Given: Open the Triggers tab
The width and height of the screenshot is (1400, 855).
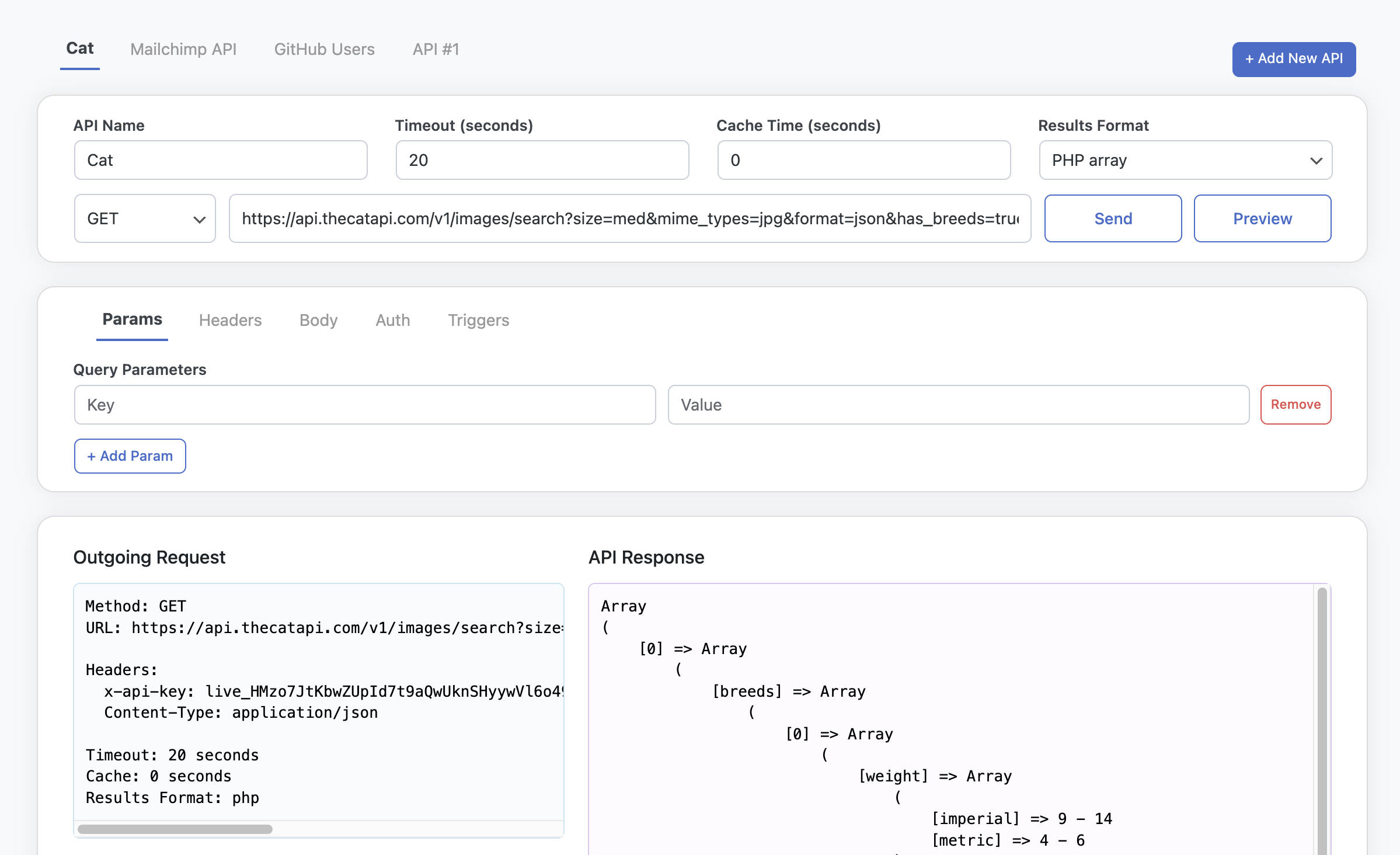Looking at the screenshot, I should [x=478, y=320].
